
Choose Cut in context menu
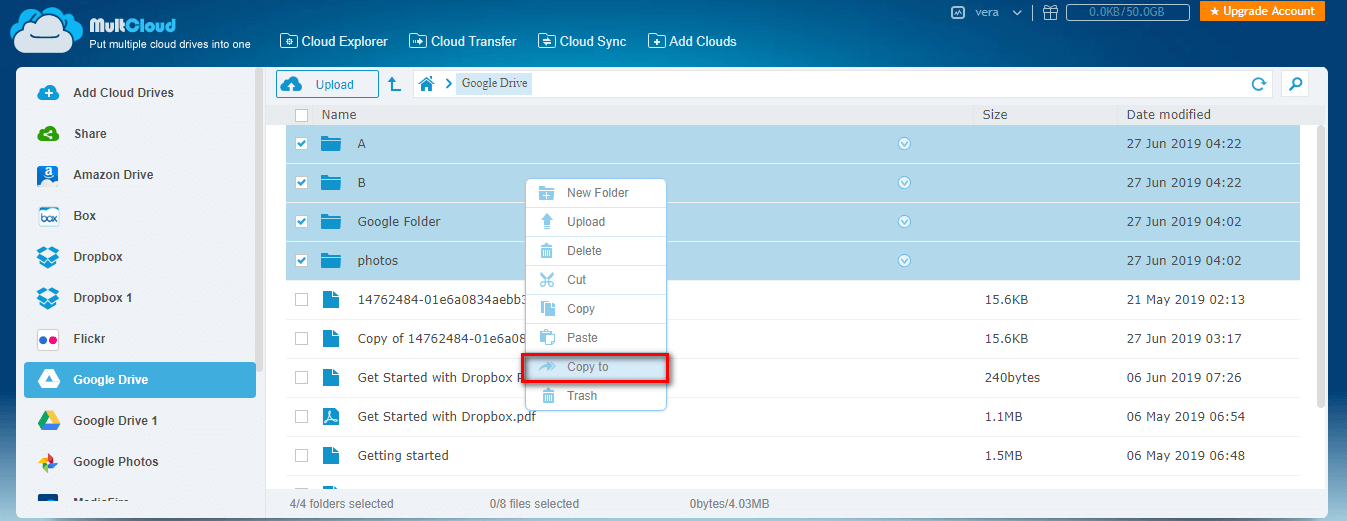point(596,280)
